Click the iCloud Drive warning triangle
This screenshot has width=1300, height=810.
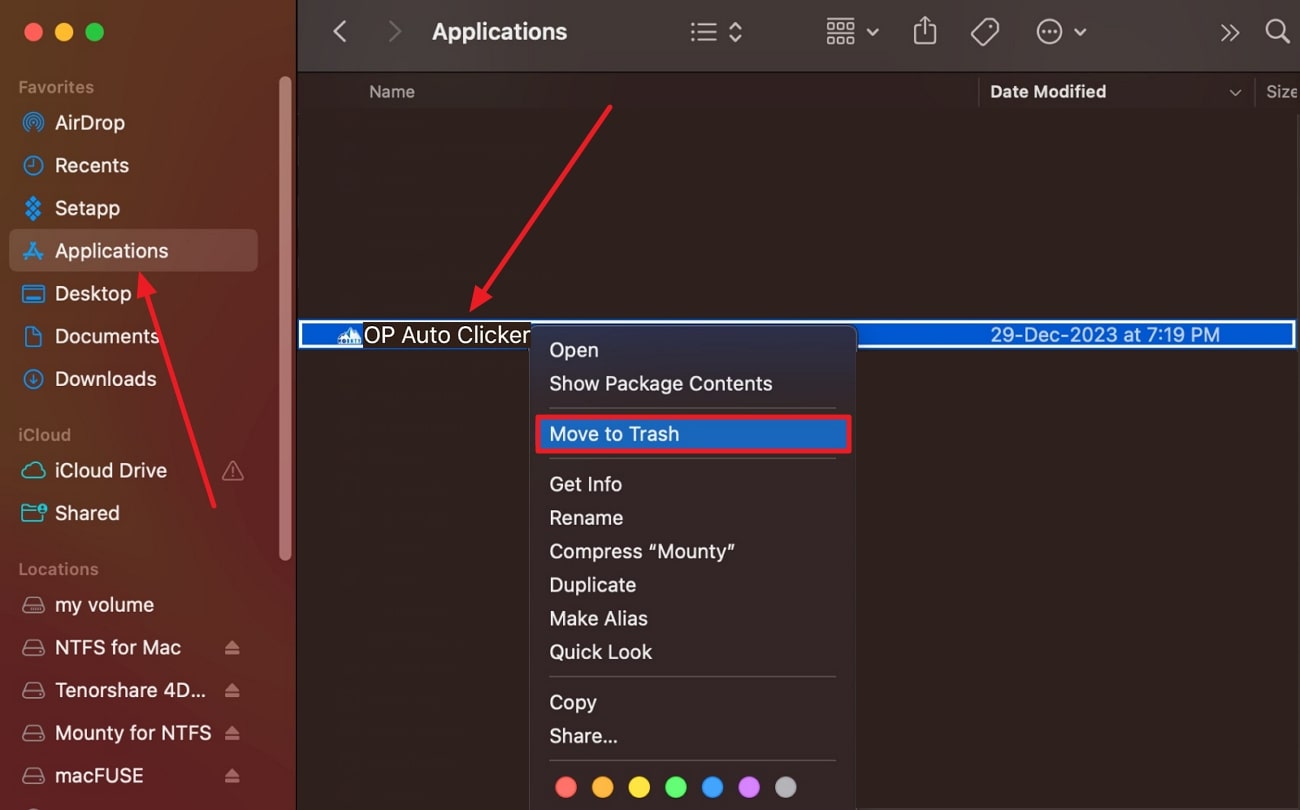coord(232,470)
